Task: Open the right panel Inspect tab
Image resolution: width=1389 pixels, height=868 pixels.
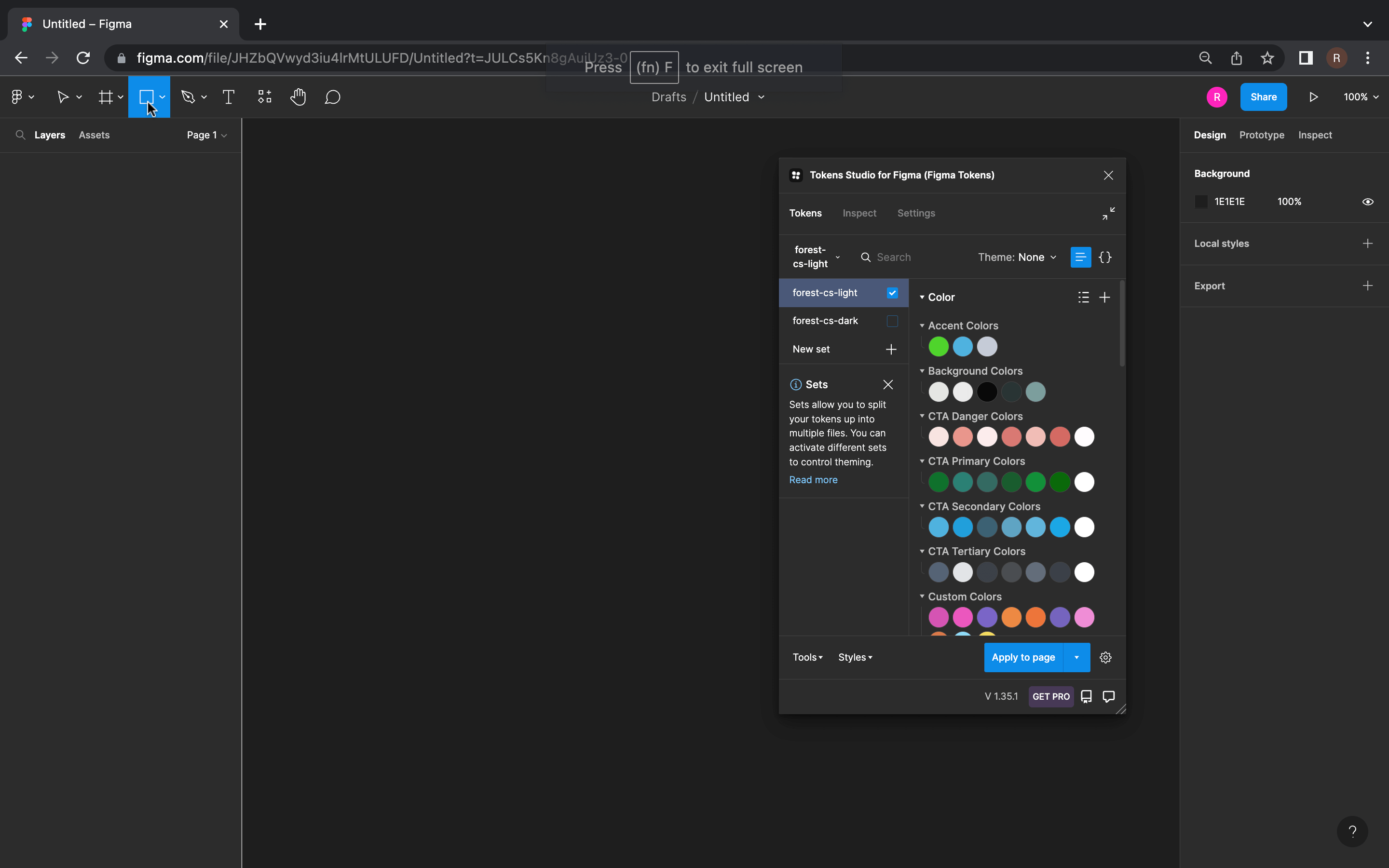Action: [1315, 135]
